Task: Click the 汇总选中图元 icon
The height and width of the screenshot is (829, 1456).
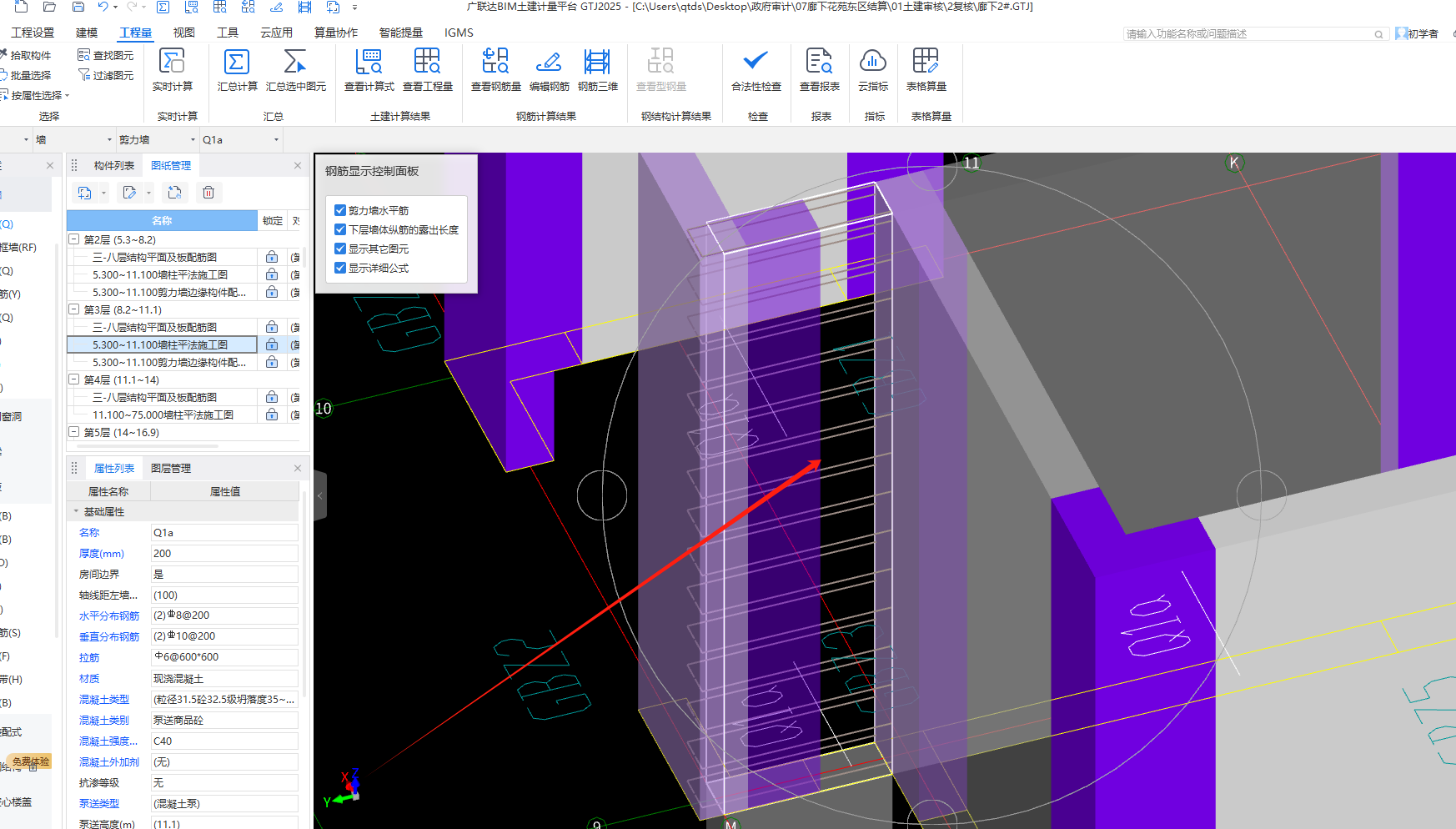Action: click(295, 69)
